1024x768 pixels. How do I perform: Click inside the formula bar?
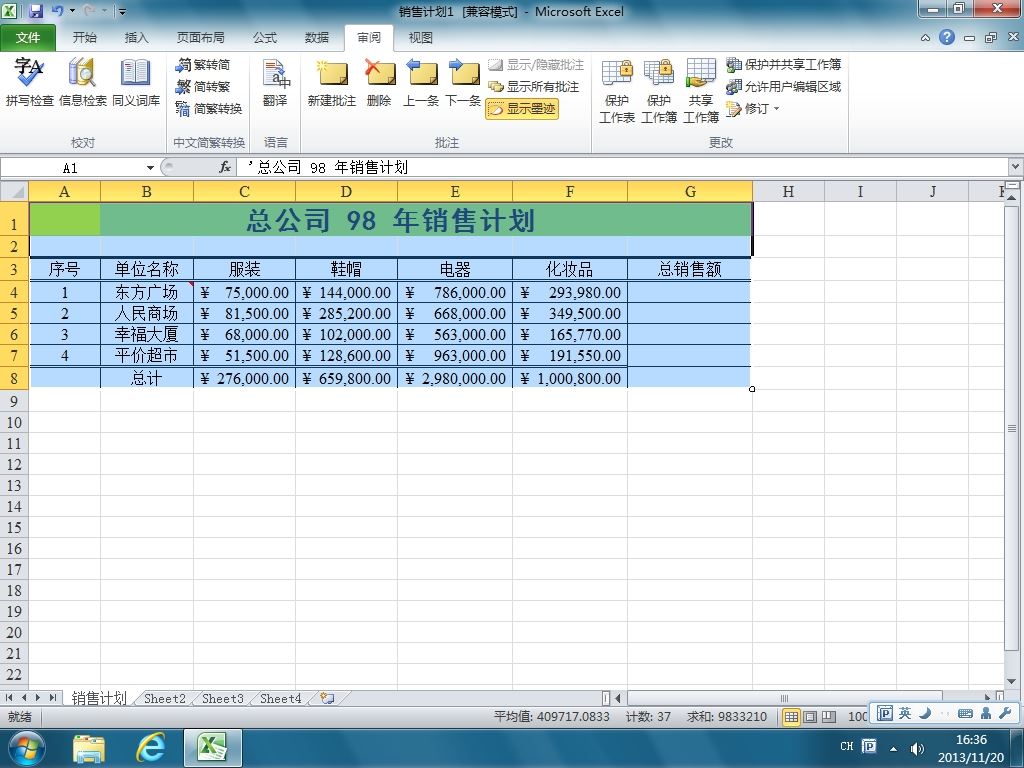tap(624, 168)
